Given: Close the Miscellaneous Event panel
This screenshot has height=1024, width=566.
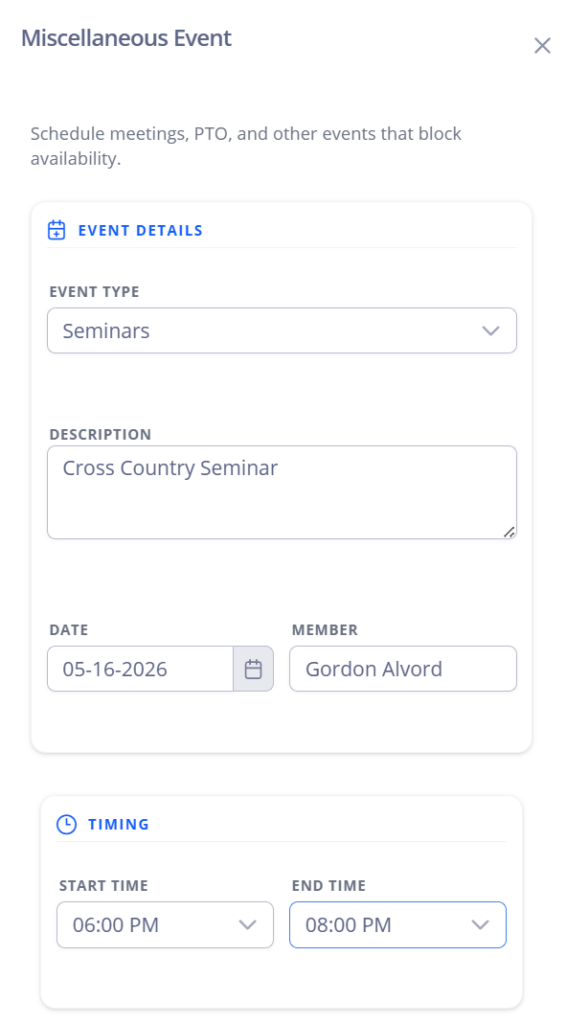Looking at the screenshot, I should click(x=542, y=46).
